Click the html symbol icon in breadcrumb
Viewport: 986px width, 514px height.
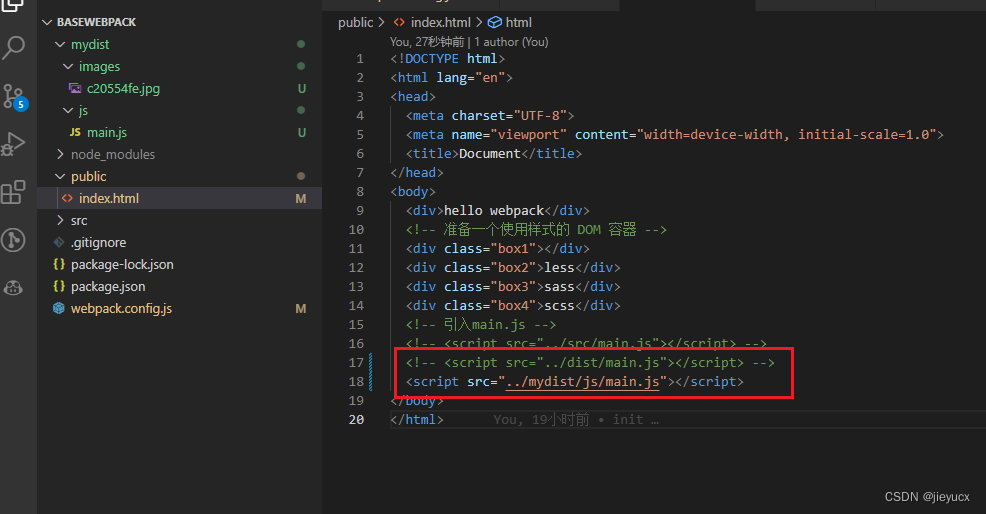pyautogui.click(x=495, y=23)
